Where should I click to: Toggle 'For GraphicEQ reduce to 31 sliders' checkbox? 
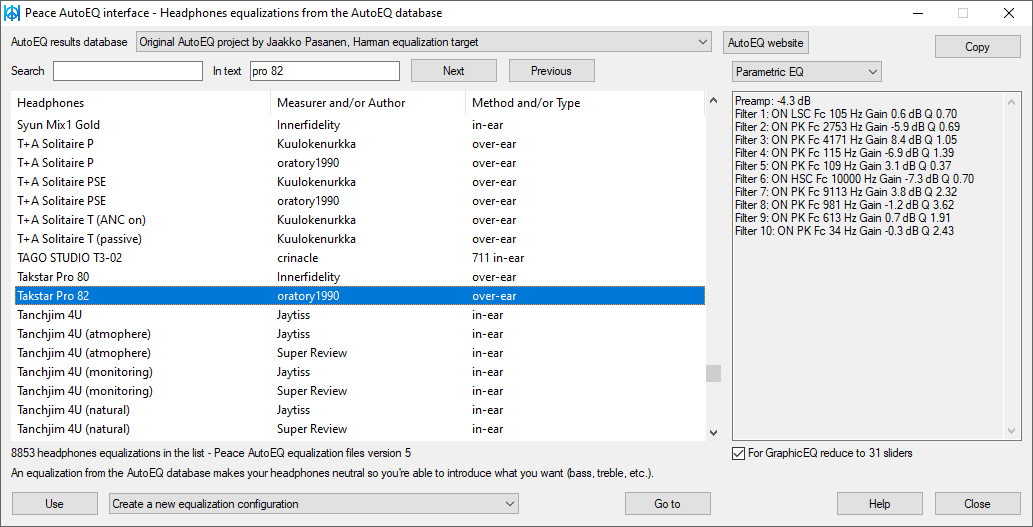[739, 453]
